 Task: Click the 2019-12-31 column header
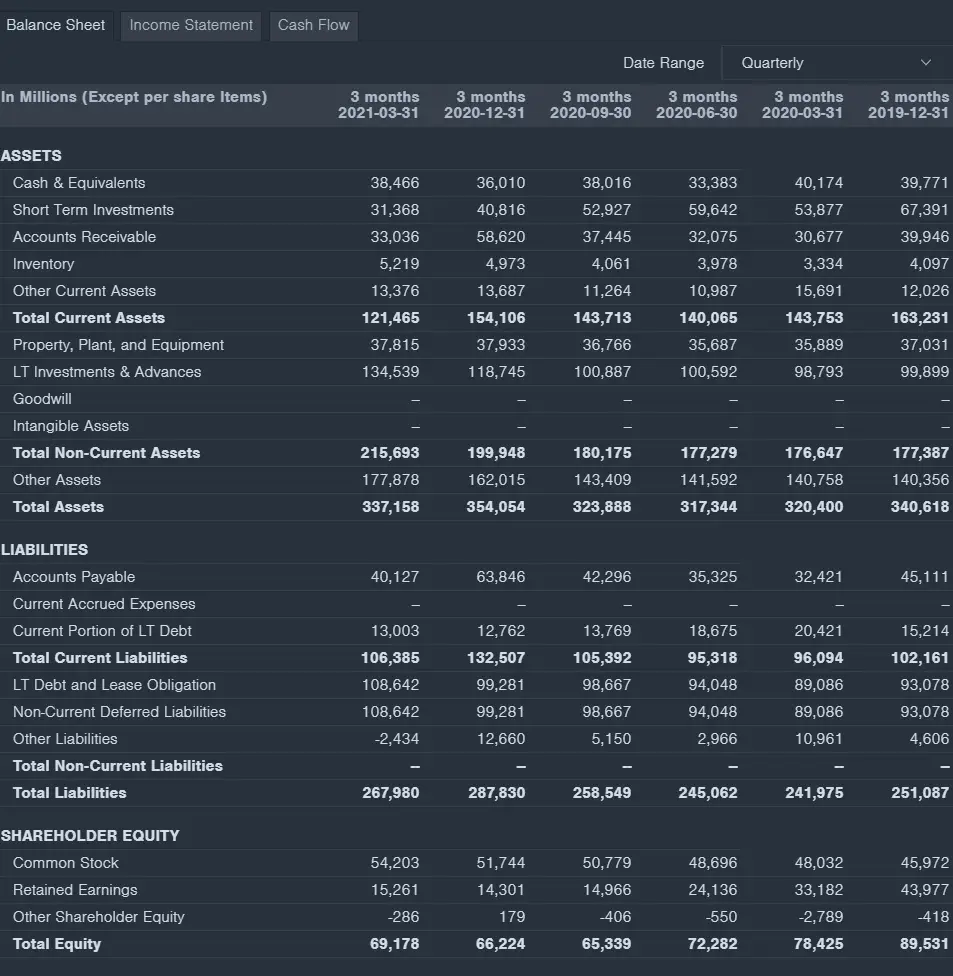tap(908, 105)
